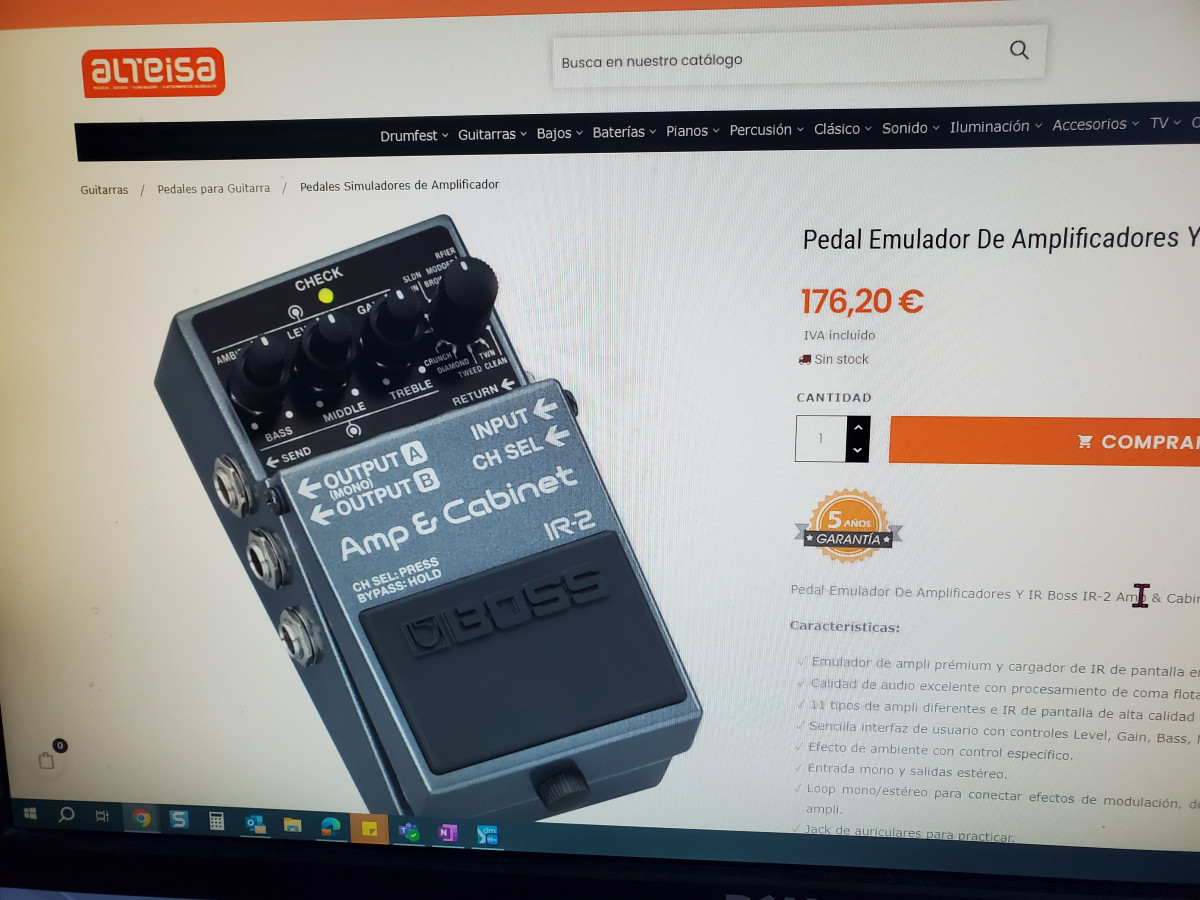Open the shopping bag cart icon
1200x900 pixels.
pos(47,760)
